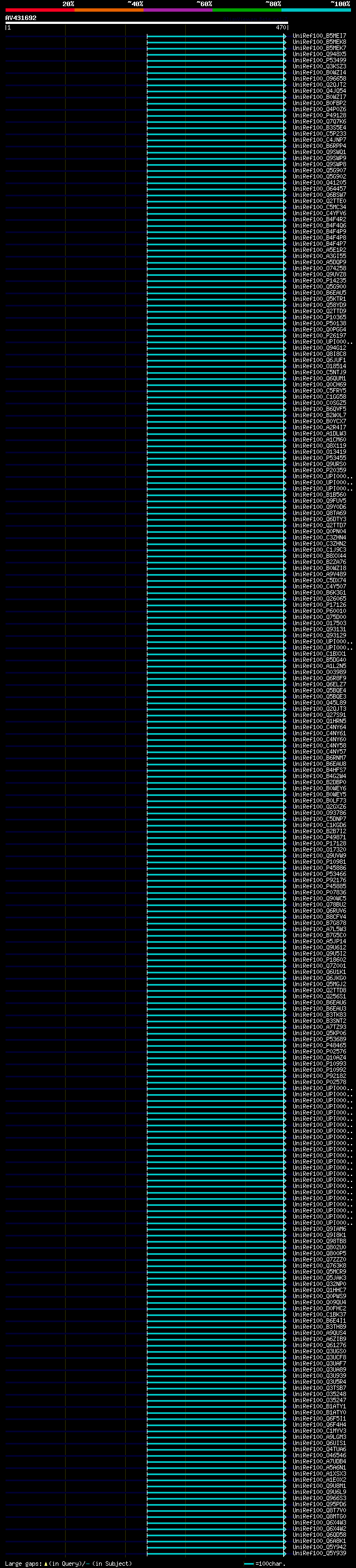Viewport: 356px width, 1568px height.
Task: Select UniRef100_Q7ZZZ0 in the hit list
Action: point(319,1259)
